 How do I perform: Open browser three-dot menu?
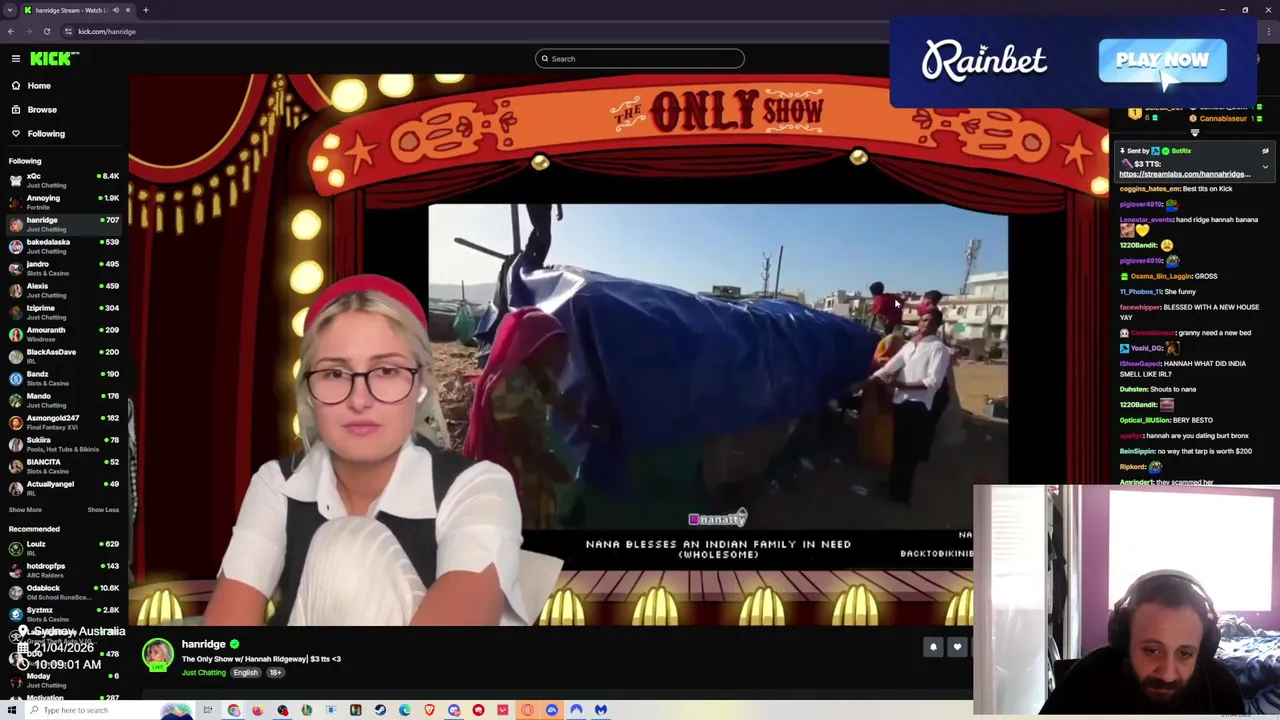click(x=1269, y=32)
